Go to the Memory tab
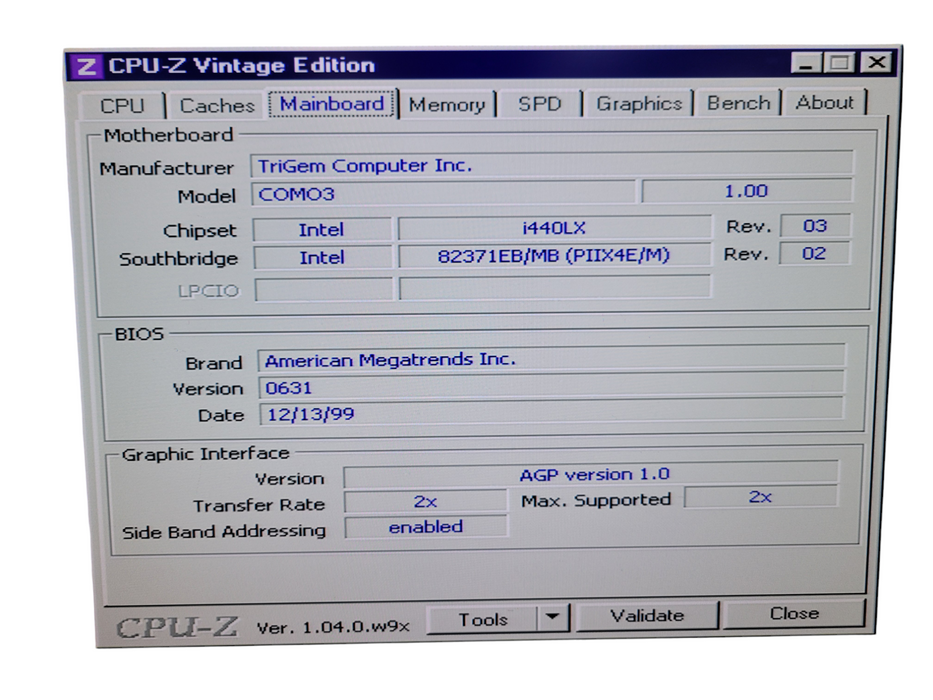Screen dimensions: 933x700 pyautogui.click(x=447, y=105)
